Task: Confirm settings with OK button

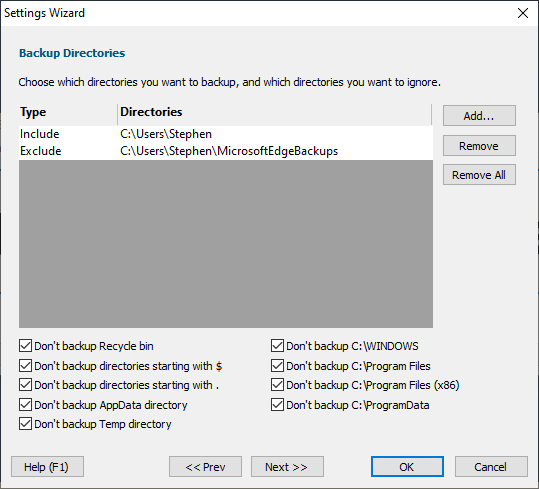Action: pos(407,467)
